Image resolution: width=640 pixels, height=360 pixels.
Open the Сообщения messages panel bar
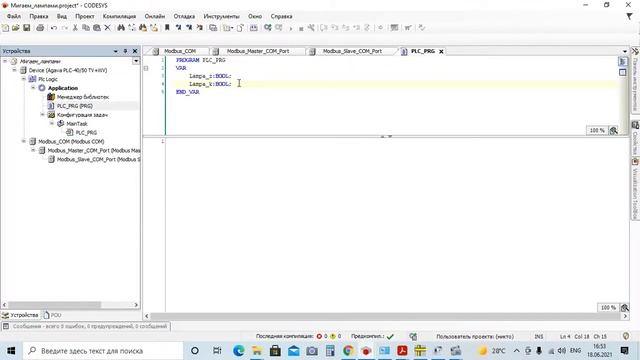click(86, 326)
